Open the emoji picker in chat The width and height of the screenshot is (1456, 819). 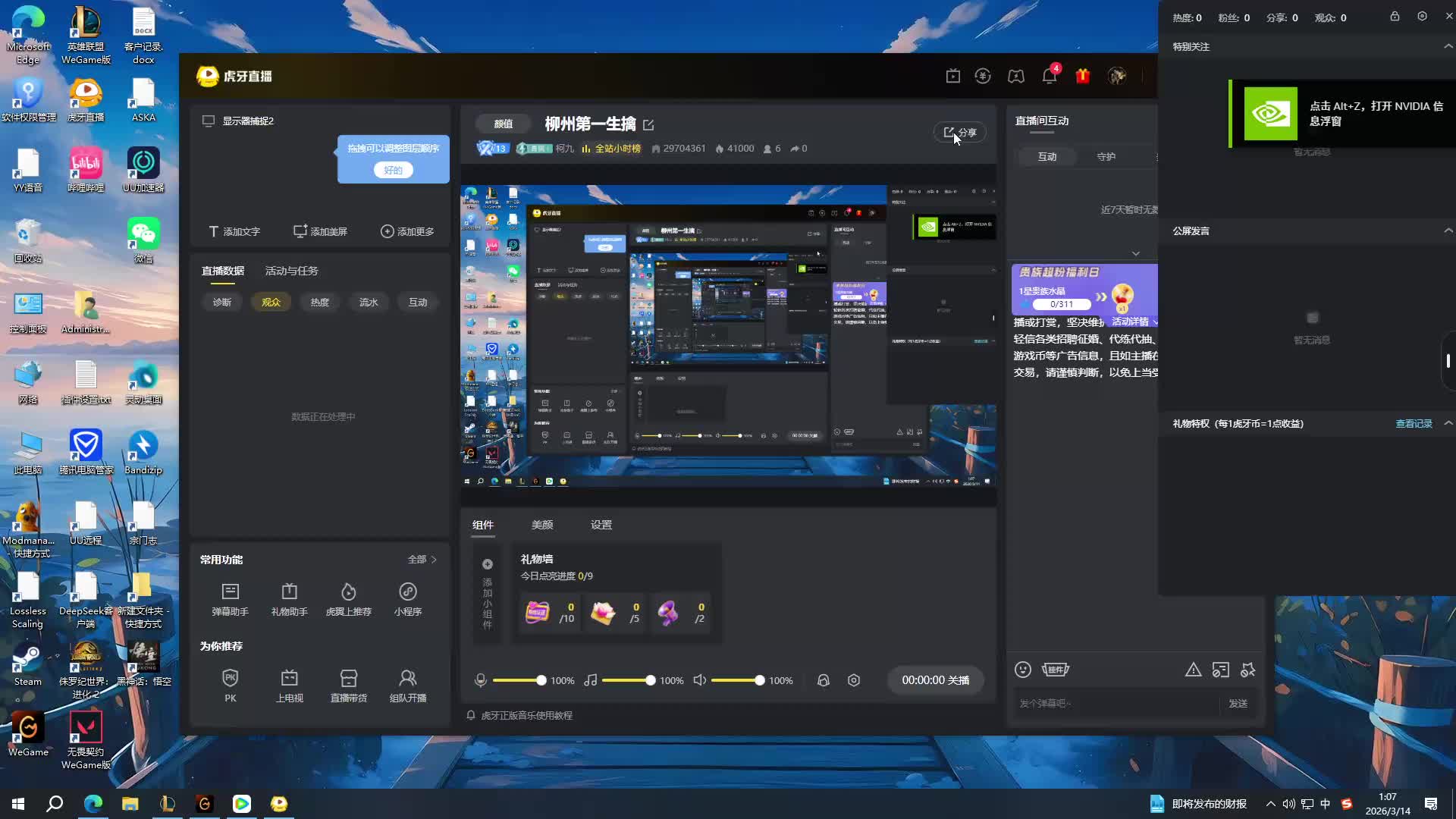(1022, 669)
